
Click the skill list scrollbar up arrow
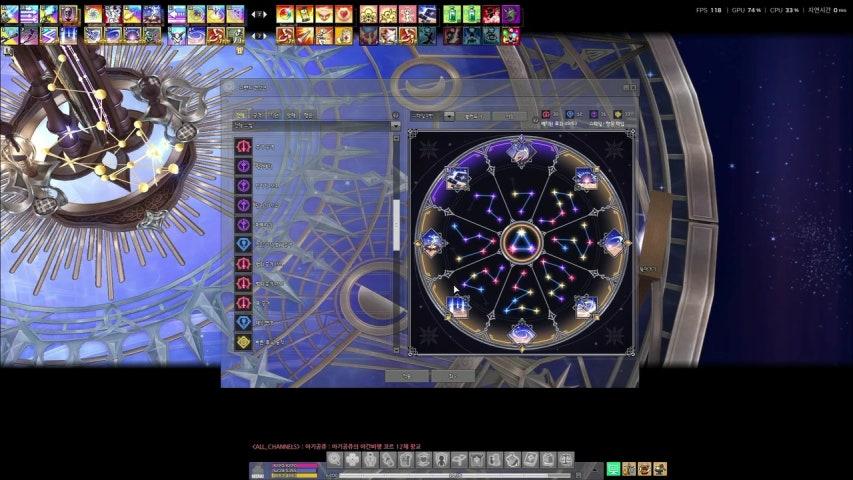pos(396,139)
